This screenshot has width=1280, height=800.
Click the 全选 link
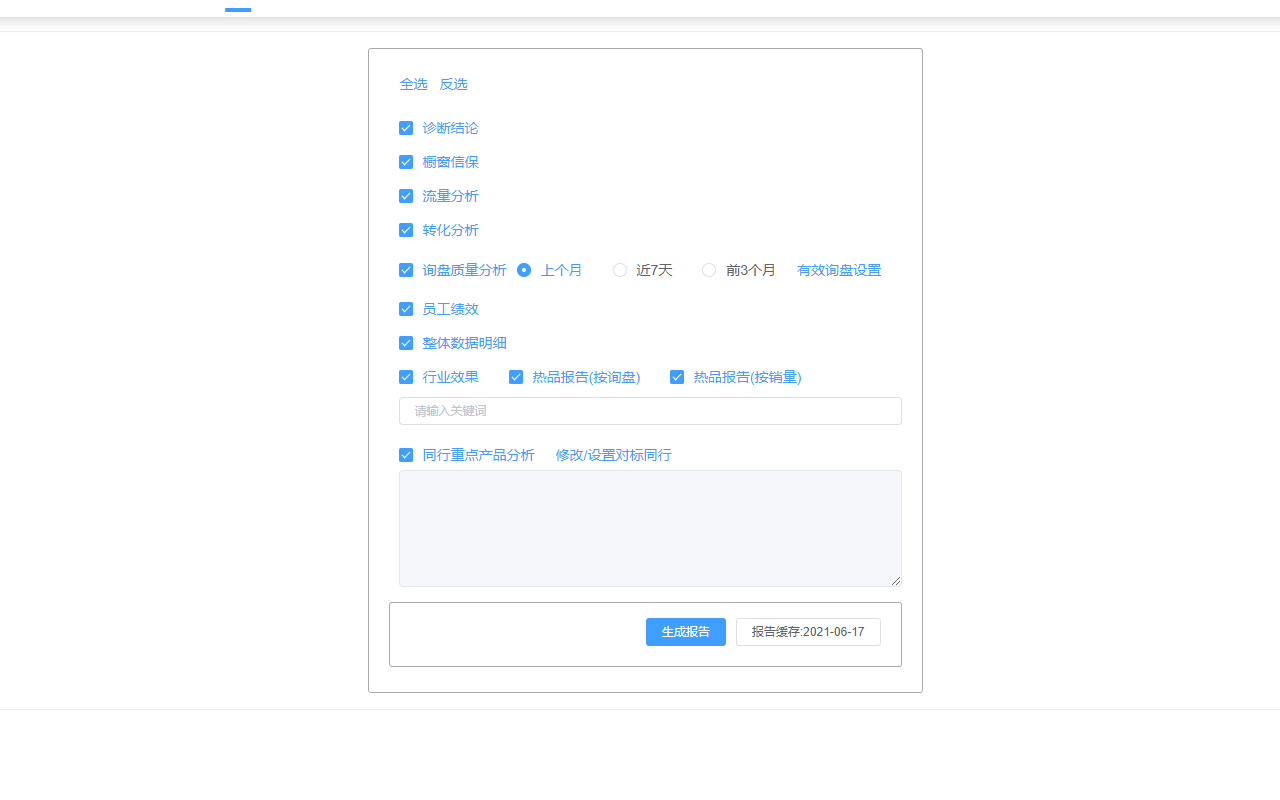click(x=414, y=84)
